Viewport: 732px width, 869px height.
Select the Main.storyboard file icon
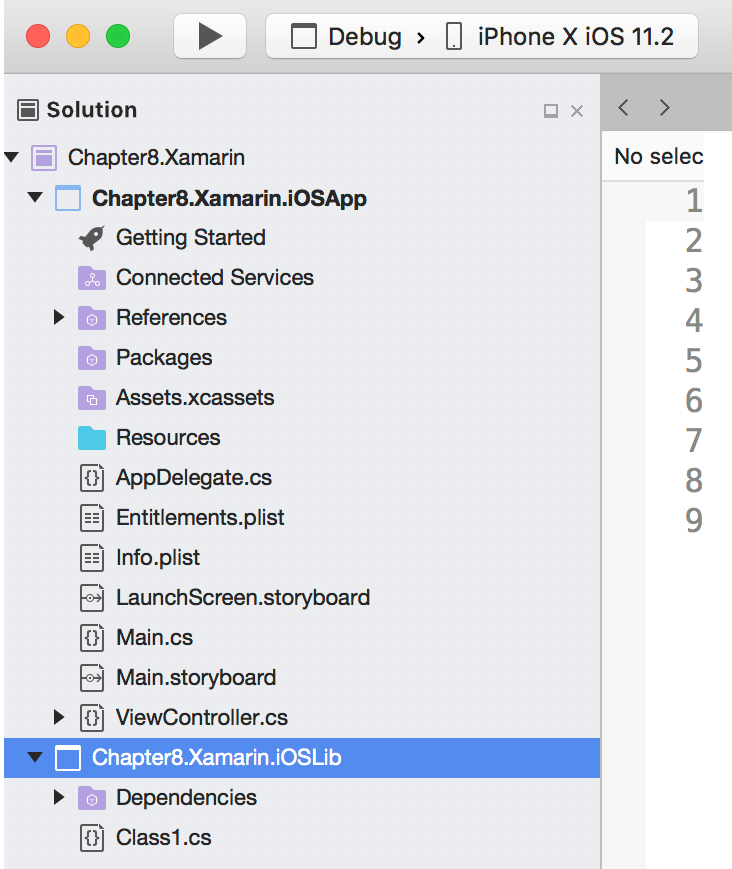point(92,678)
